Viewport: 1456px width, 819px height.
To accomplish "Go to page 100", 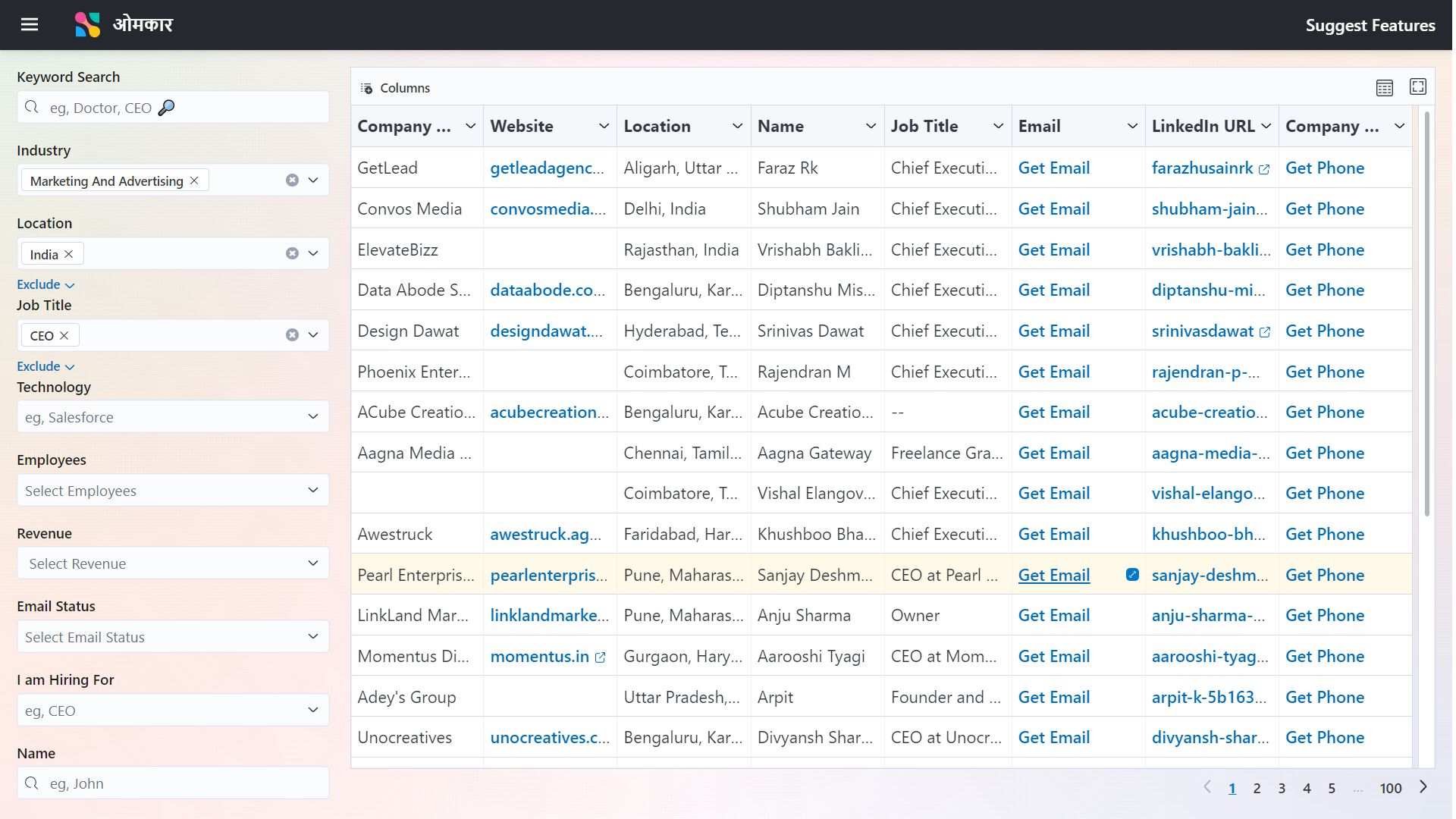I will tap(1390, 789).
